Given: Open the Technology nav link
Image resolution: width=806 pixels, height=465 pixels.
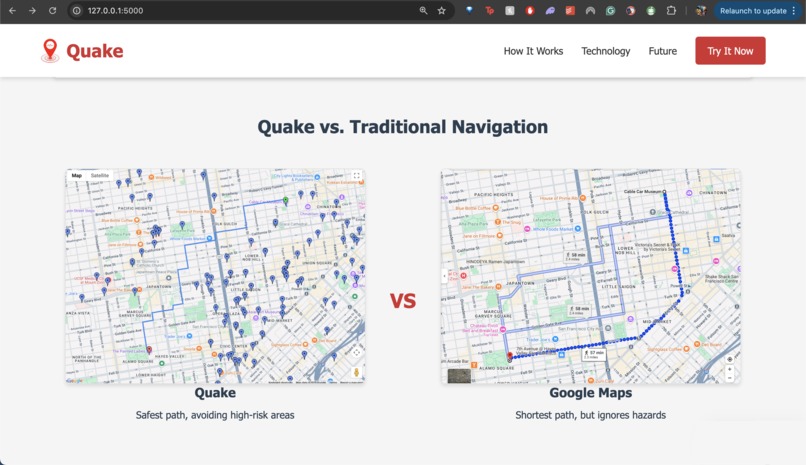Looking at the screenshot, I should (606, 51).
